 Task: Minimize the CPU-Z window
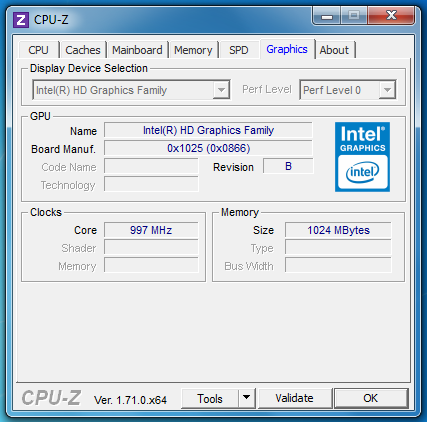[x=327, y=15]
